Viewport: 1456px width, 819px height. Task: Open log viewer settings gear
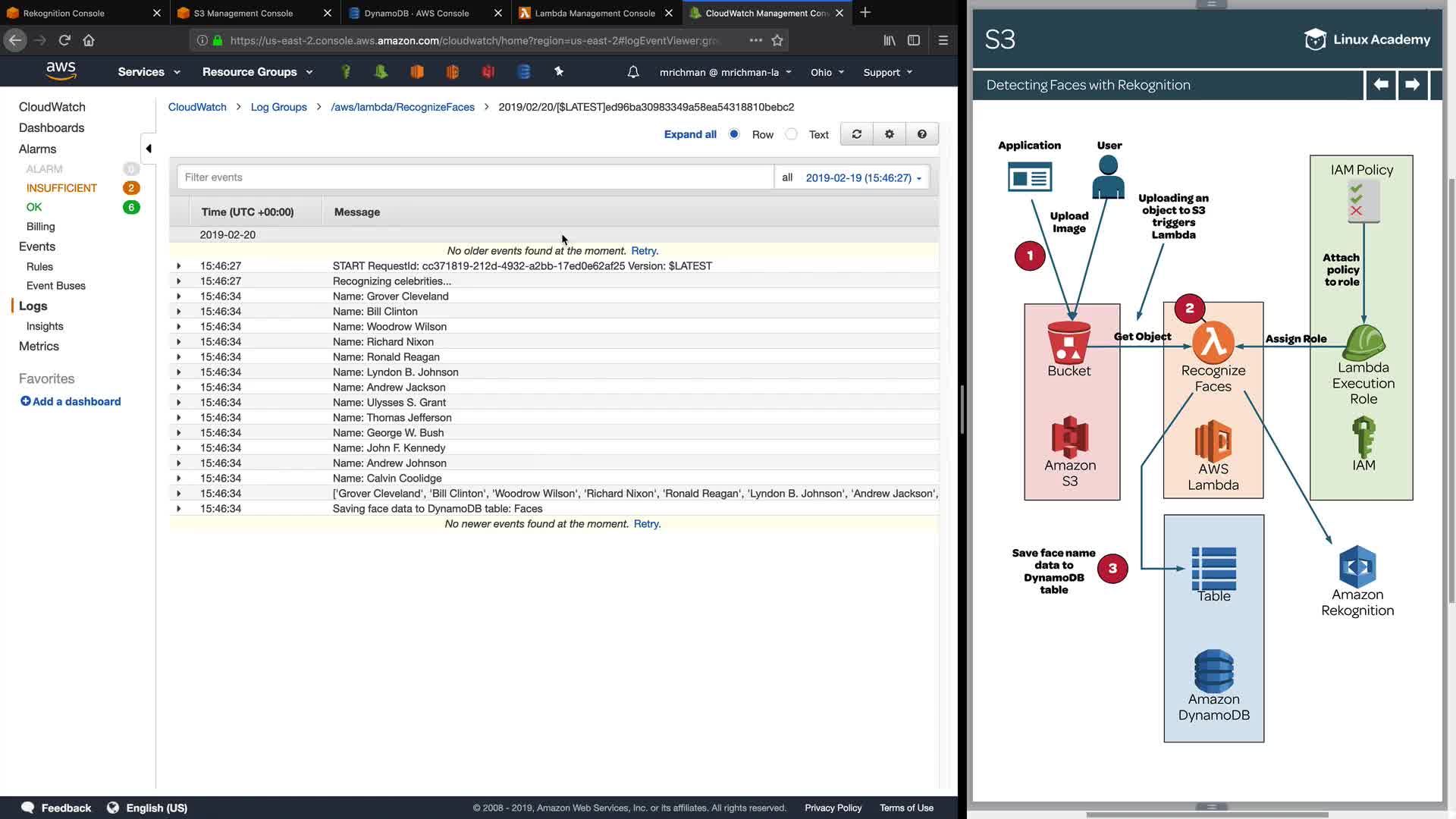[x=890, y=134]
